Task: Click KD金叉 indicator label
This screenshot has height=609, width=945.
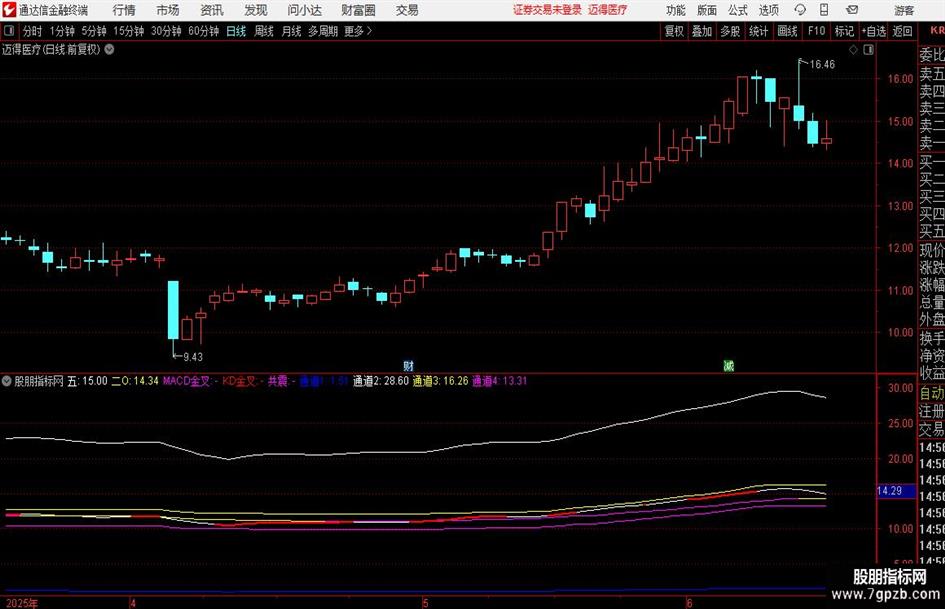Action: [x=239, y=381]
